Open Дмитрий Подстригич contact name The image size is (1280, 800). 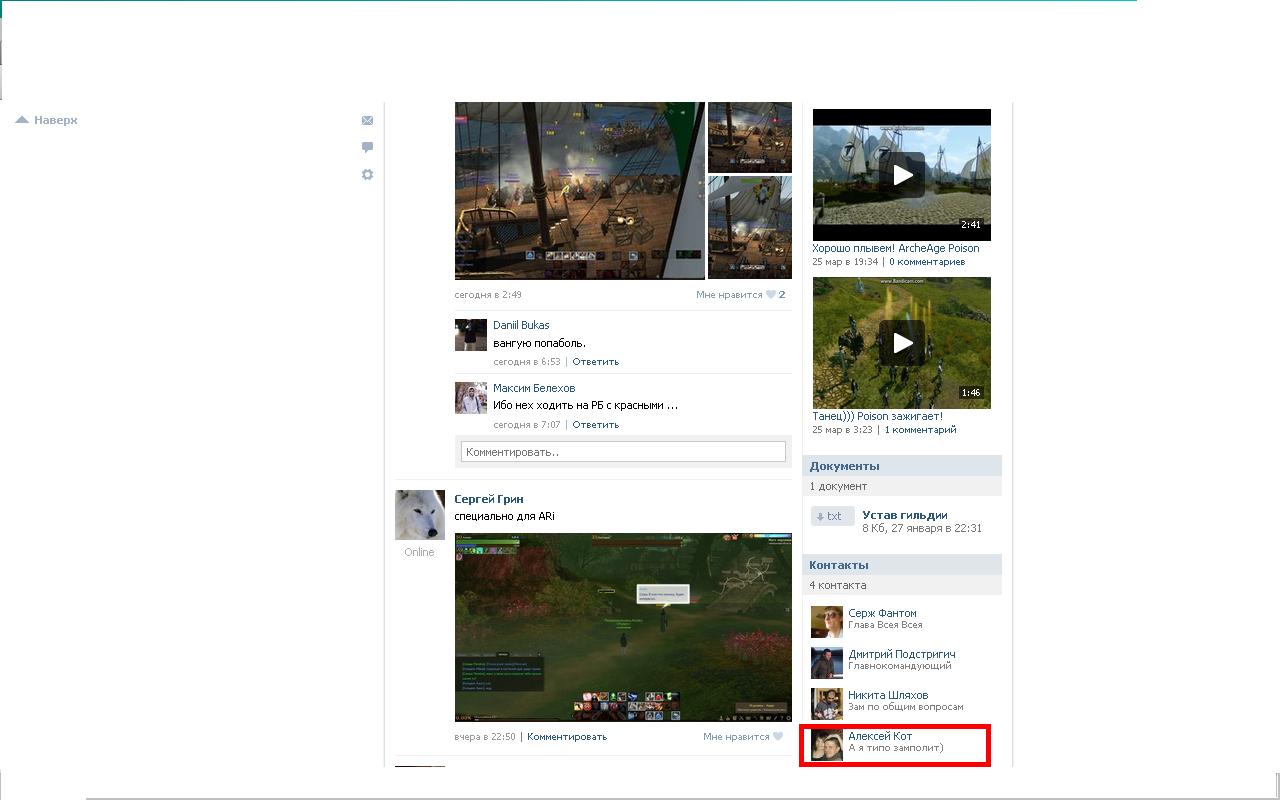pos(902,655)
